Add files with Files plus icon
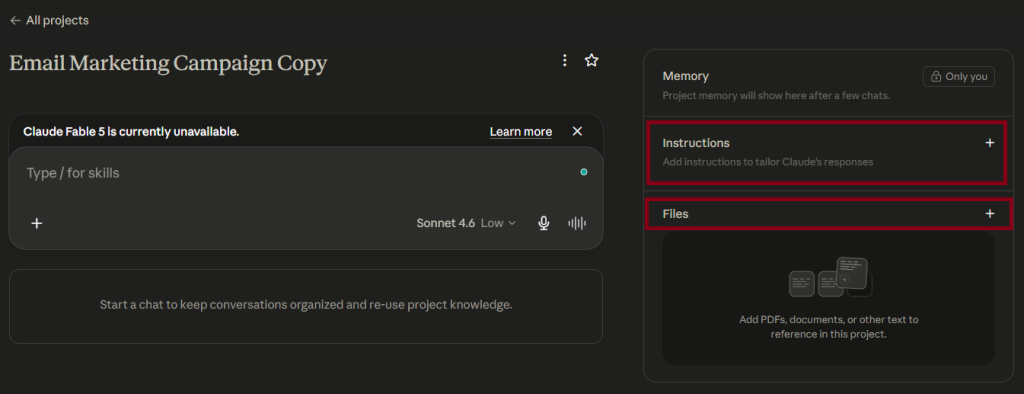 (x=990, y=214)
